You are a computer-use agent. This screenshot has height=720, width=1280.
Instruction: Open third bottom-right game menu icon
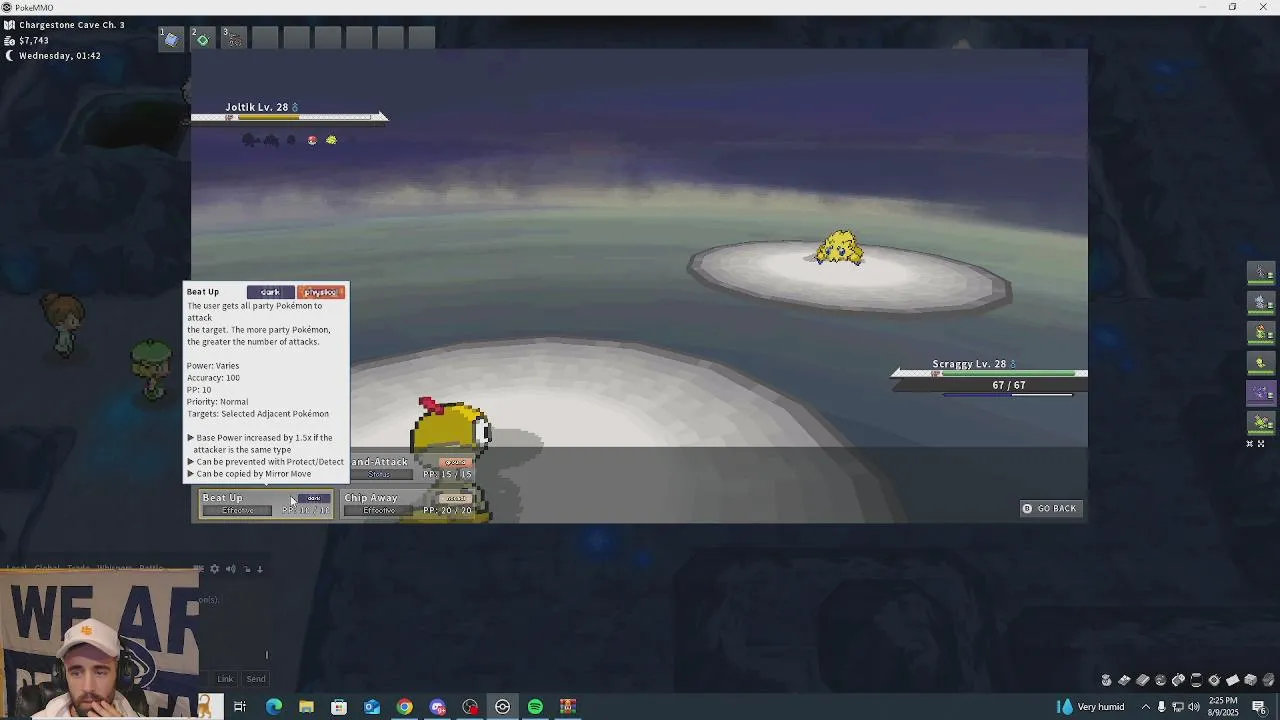point(1143,680)
